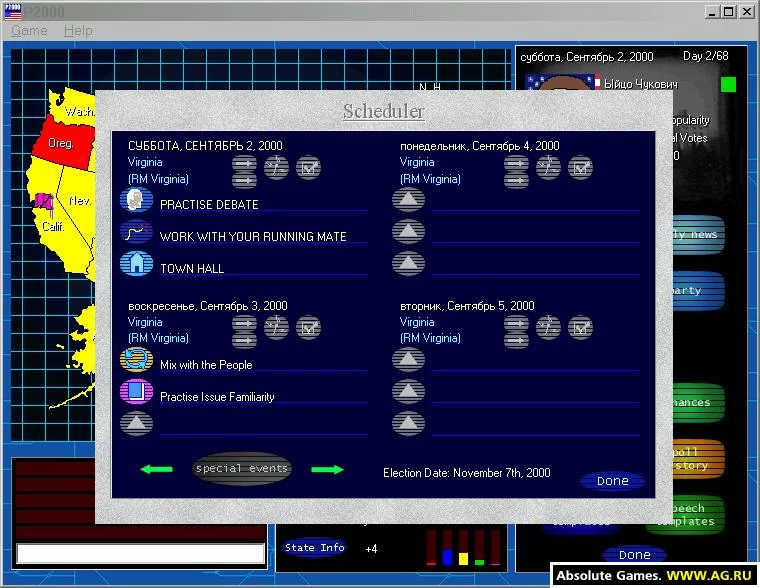Open the empty third activity slot on September 3
Image resolution: width=760 pixels, height=588 pixels.
pyautogui.click(x=137, y=424)
